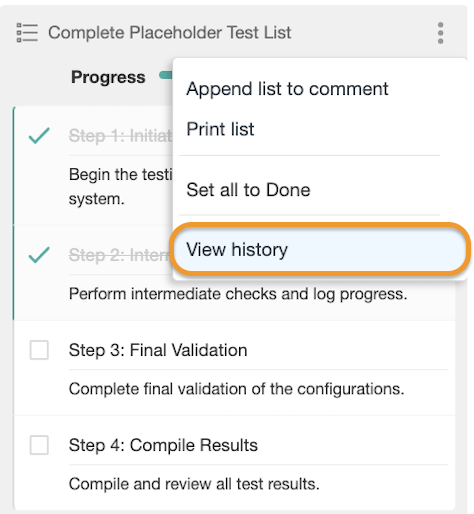Click the Progress label

coord(108,77)
